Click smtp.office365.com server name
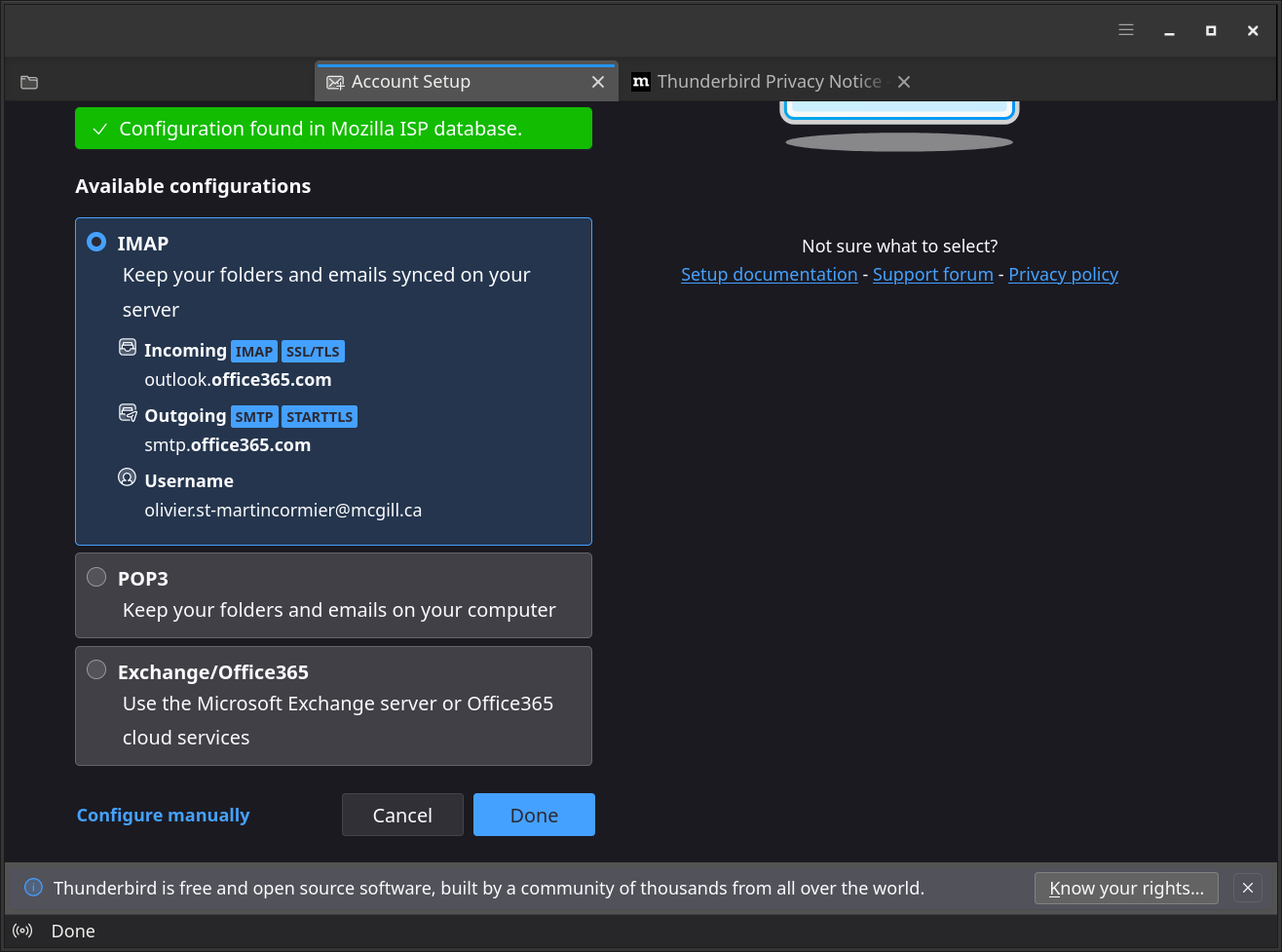The image size is (1282, 952). 228,444
